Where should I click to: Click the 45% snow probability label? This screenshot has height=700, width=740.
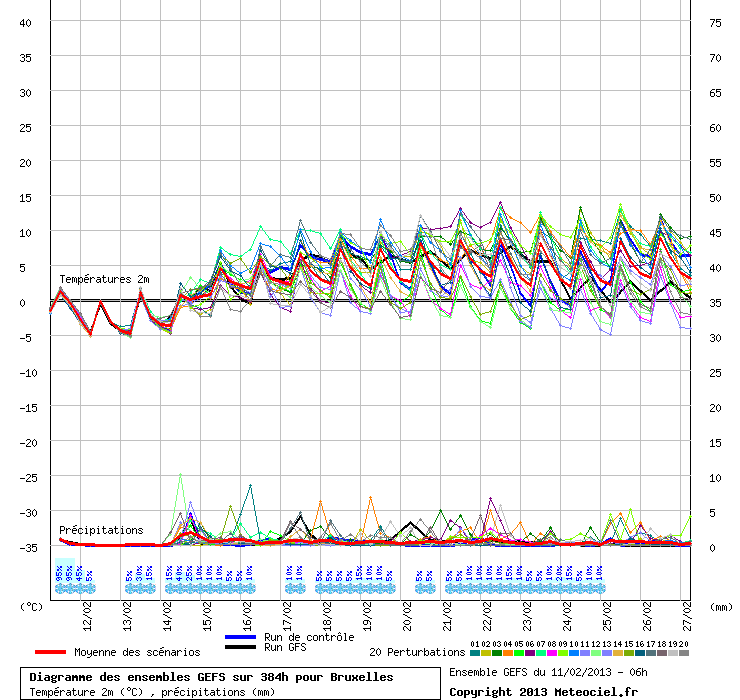[79, 573]
